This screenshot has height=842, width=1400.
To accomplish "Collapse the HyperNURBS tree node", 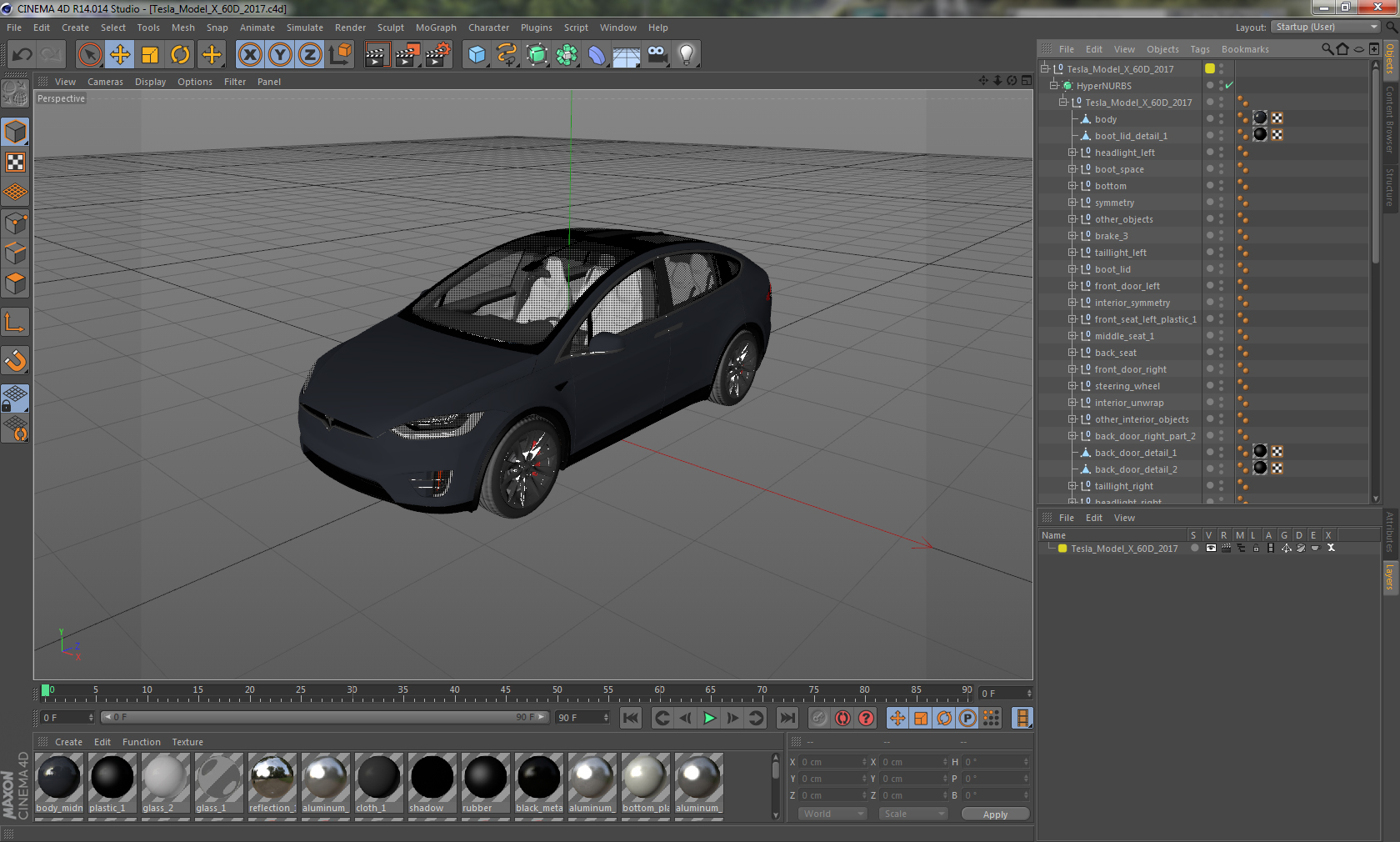I will (1053, 86).
